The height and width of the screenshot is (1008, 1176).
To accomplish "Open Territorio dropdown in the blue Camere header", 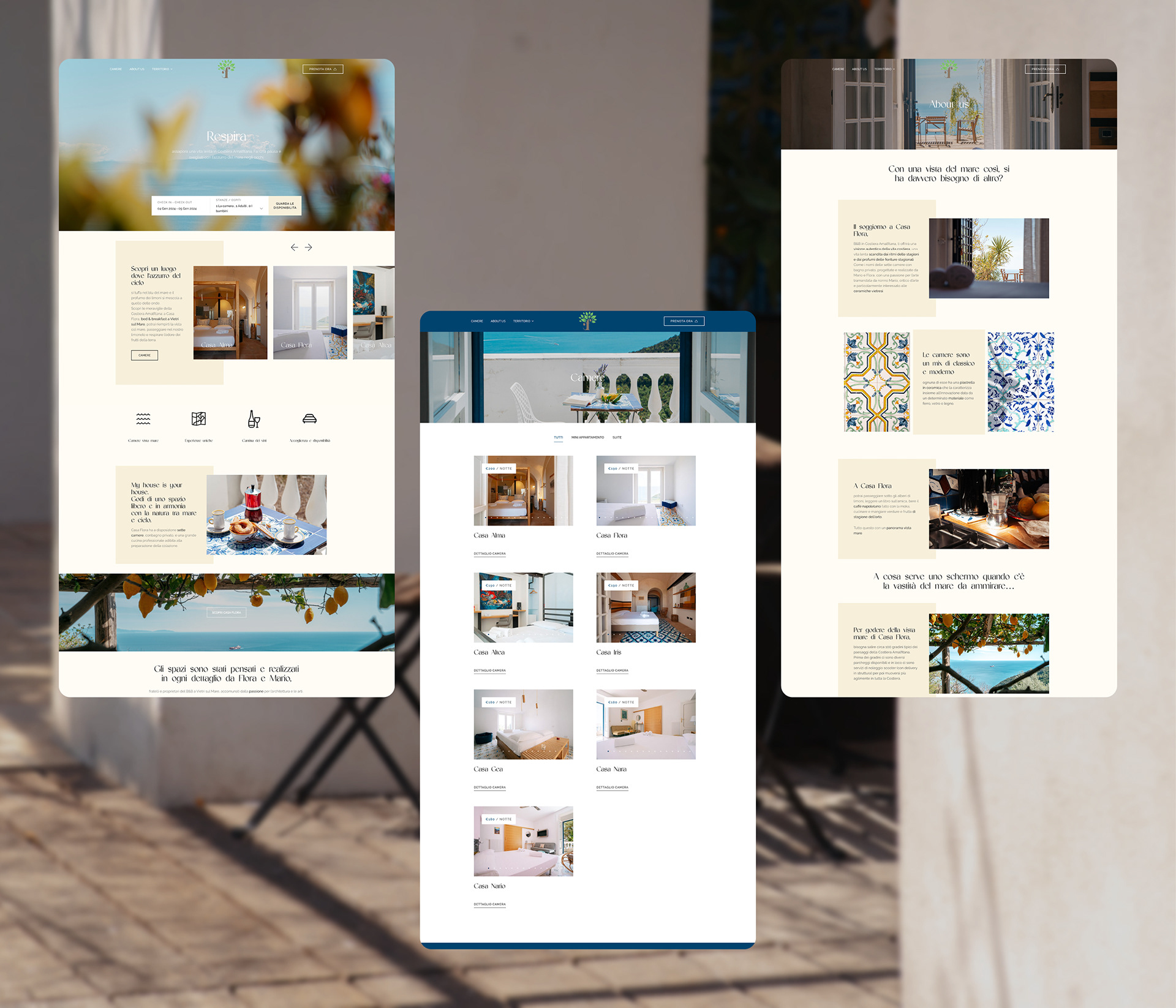I will point(523,321).
